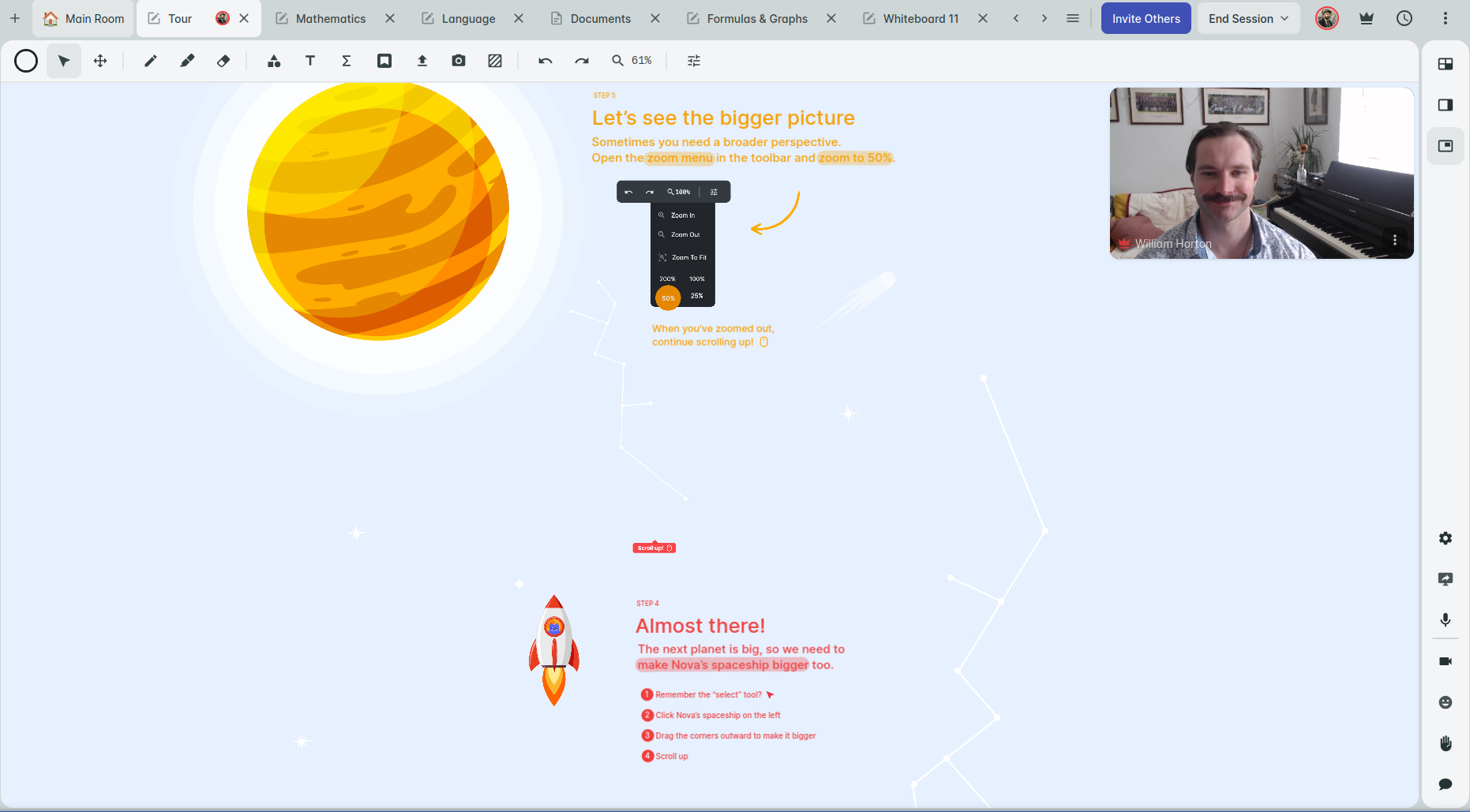Image resolution: width=1470 pixels, height=812 pixels.
Task: Select the eraser tool
Action: click(x=223, y=61)
